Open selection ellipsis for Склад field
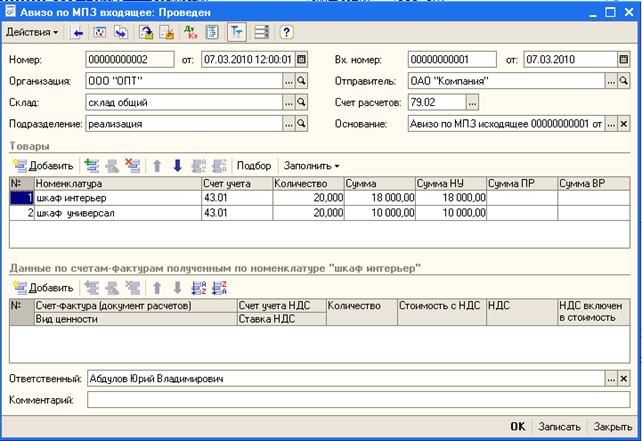 288,103
